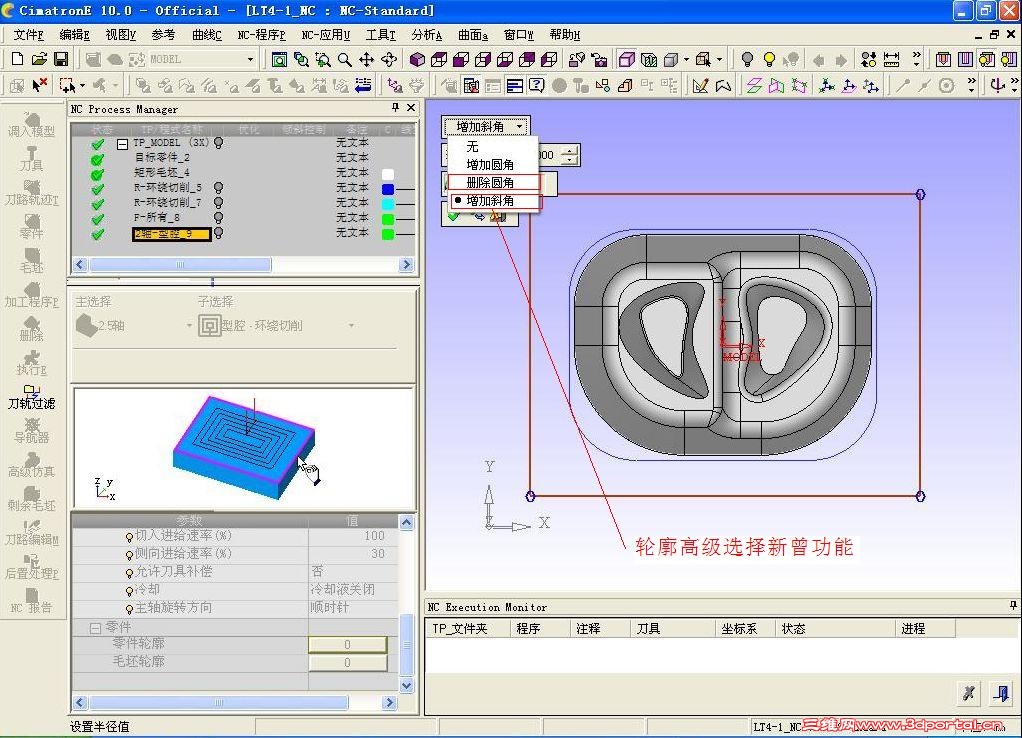Screen dimensions: 1022x738
Task: Create a new file with the blank page icon
Action: (x=18, y=59)
